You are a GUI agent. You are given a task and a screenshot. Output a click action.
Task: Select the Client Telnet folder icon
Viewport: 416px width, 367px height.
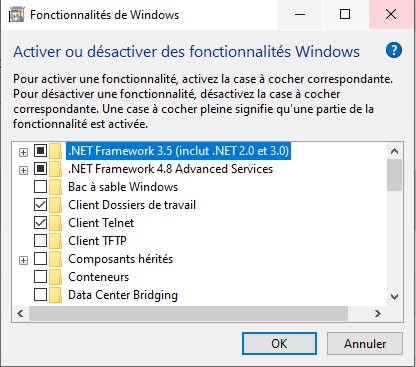(55, 223)
